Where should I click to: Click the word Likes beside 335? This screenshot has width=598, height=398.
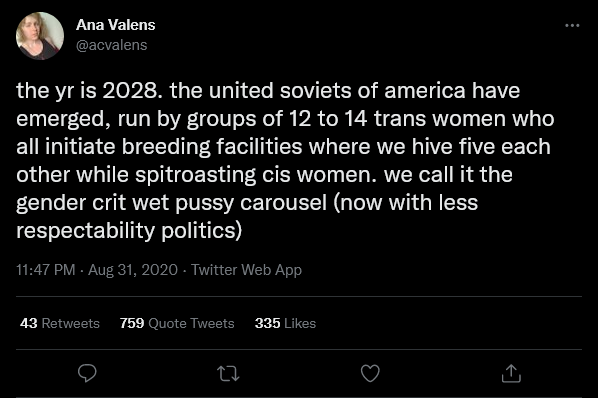[x=300, y=323]
